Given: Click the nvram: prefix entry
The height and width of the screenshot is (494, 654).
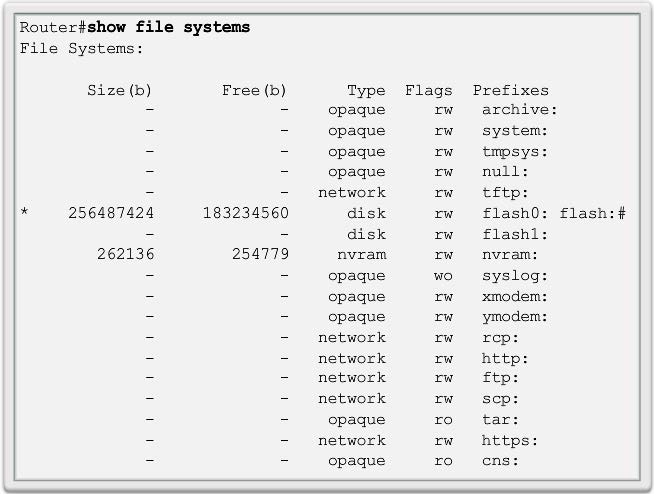Looking at the screenshot, I should [x=510, y=255].
